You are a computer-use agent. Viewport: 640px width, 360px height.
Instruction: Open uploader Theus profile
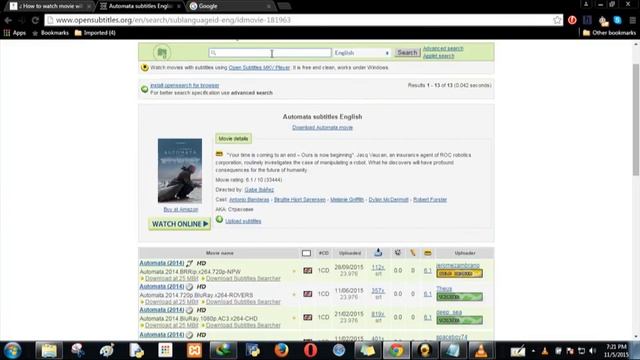444,289
